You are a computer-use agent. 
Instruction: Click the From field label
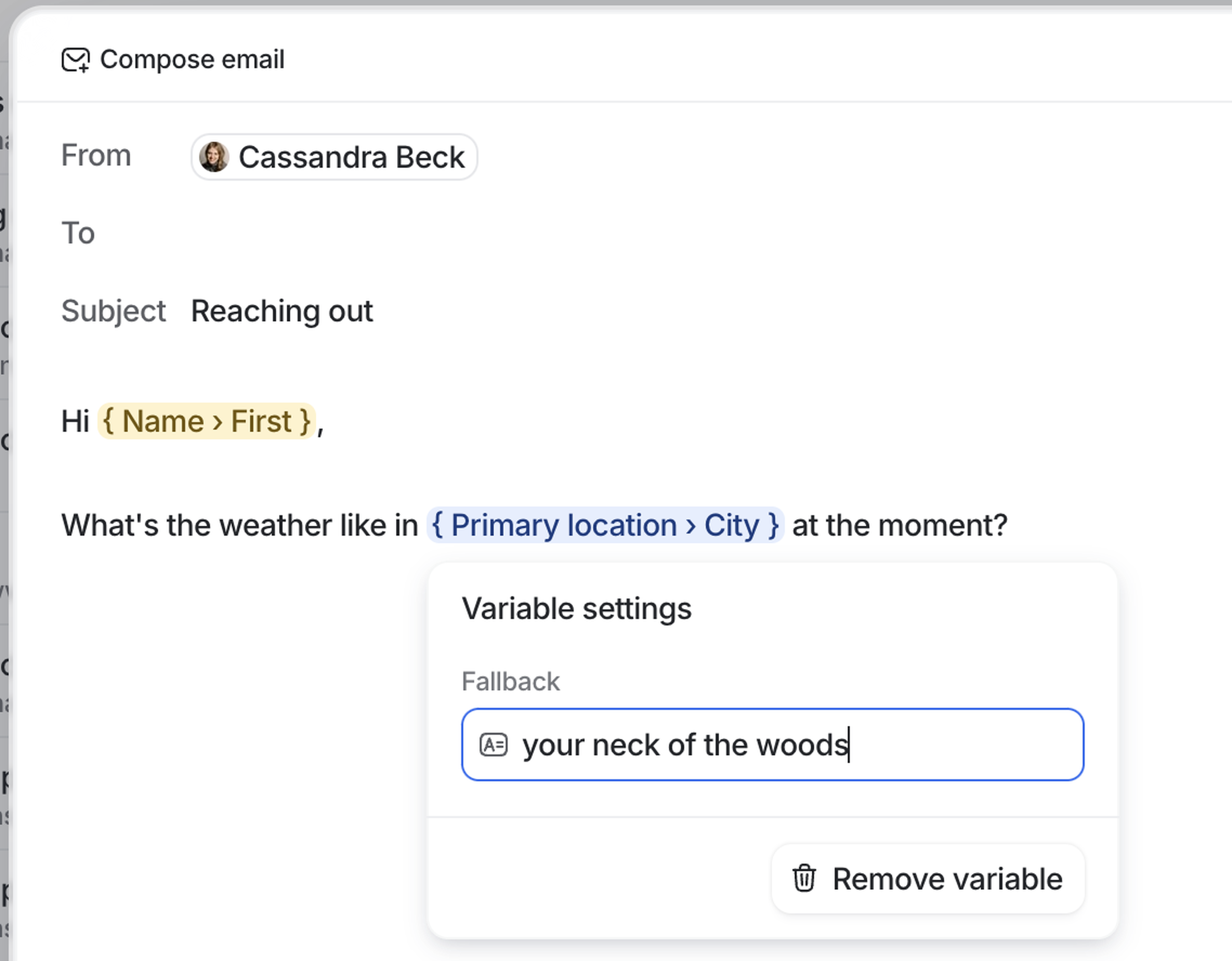[96, 155]
